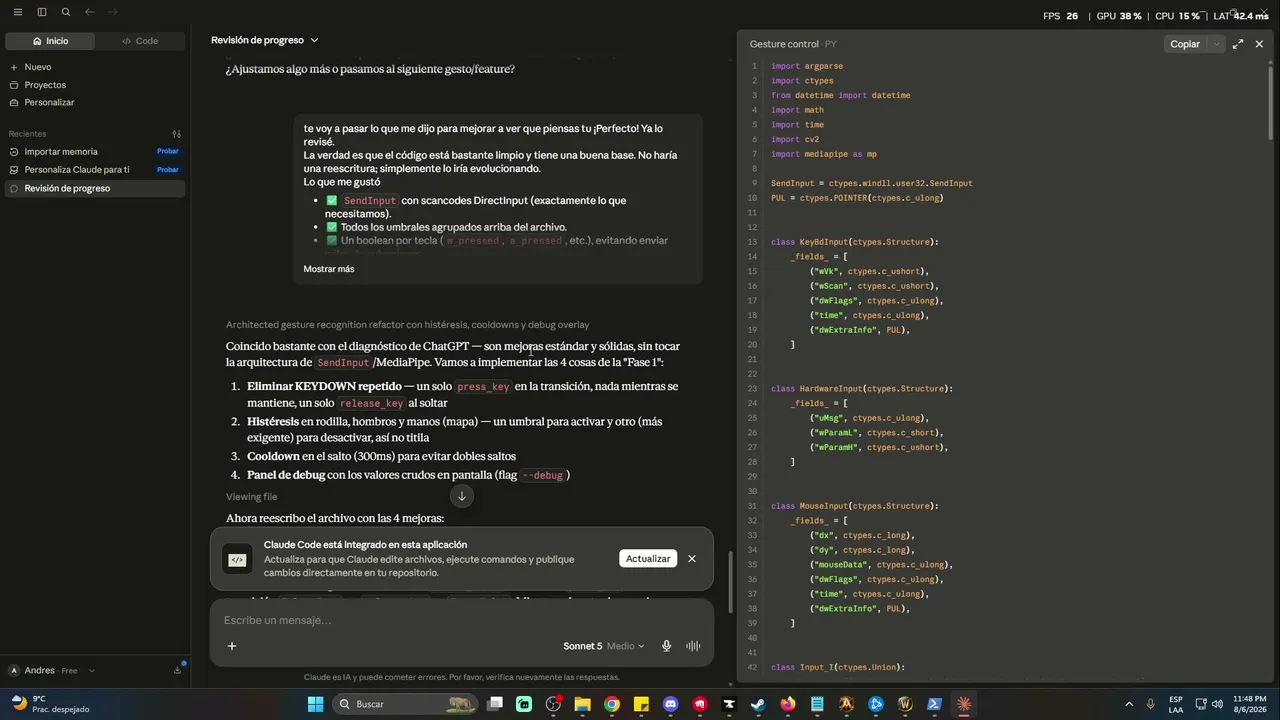Click the tray microphone icon
The image size is (1280, 720).
(1151, 704)
